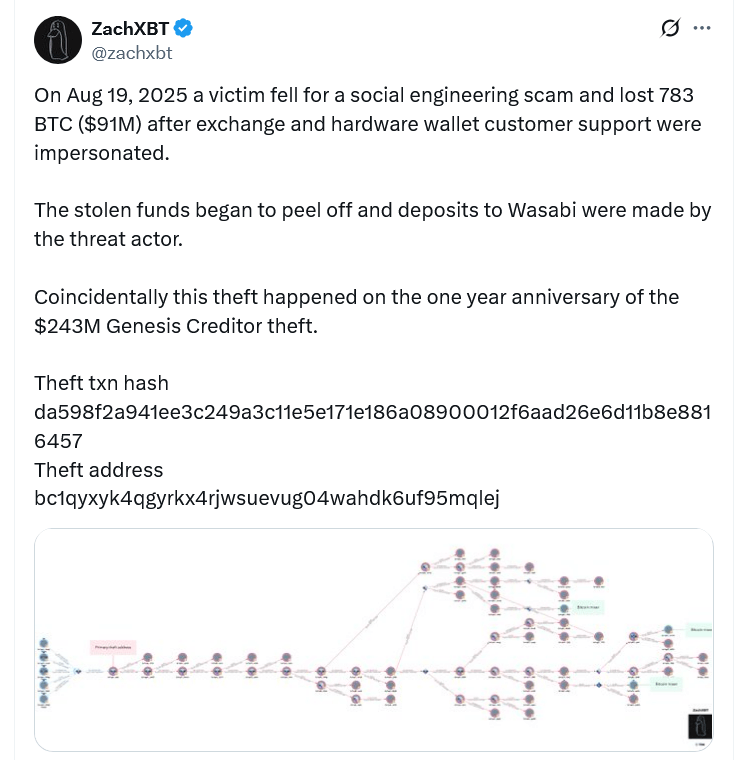Open the Grok icon on the post
The height and width of the screenshot is (760, 746).
(671, 29)
